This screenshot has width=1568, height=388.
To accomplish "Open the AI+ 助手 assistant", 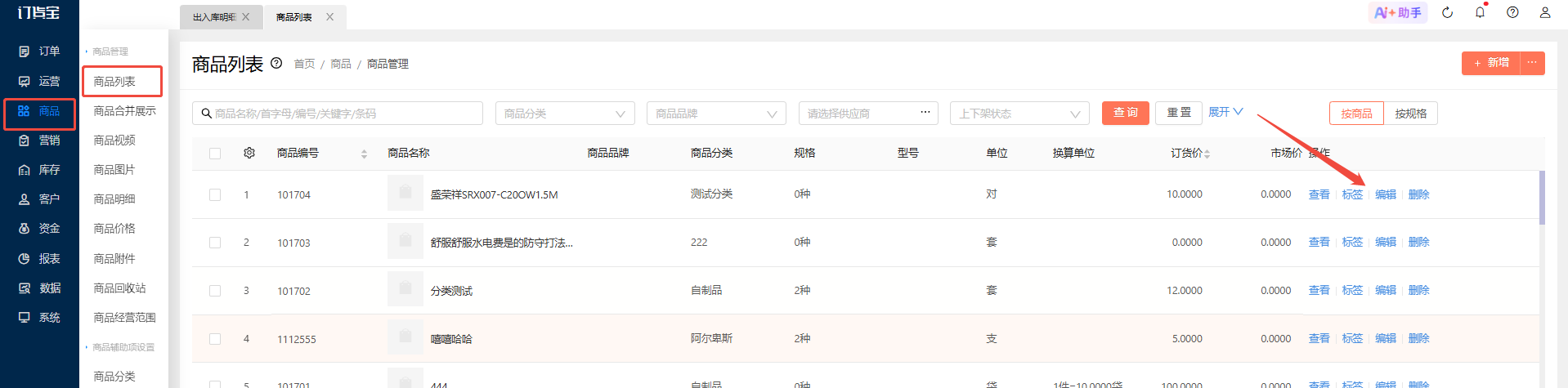I will tap(1398, 13).
